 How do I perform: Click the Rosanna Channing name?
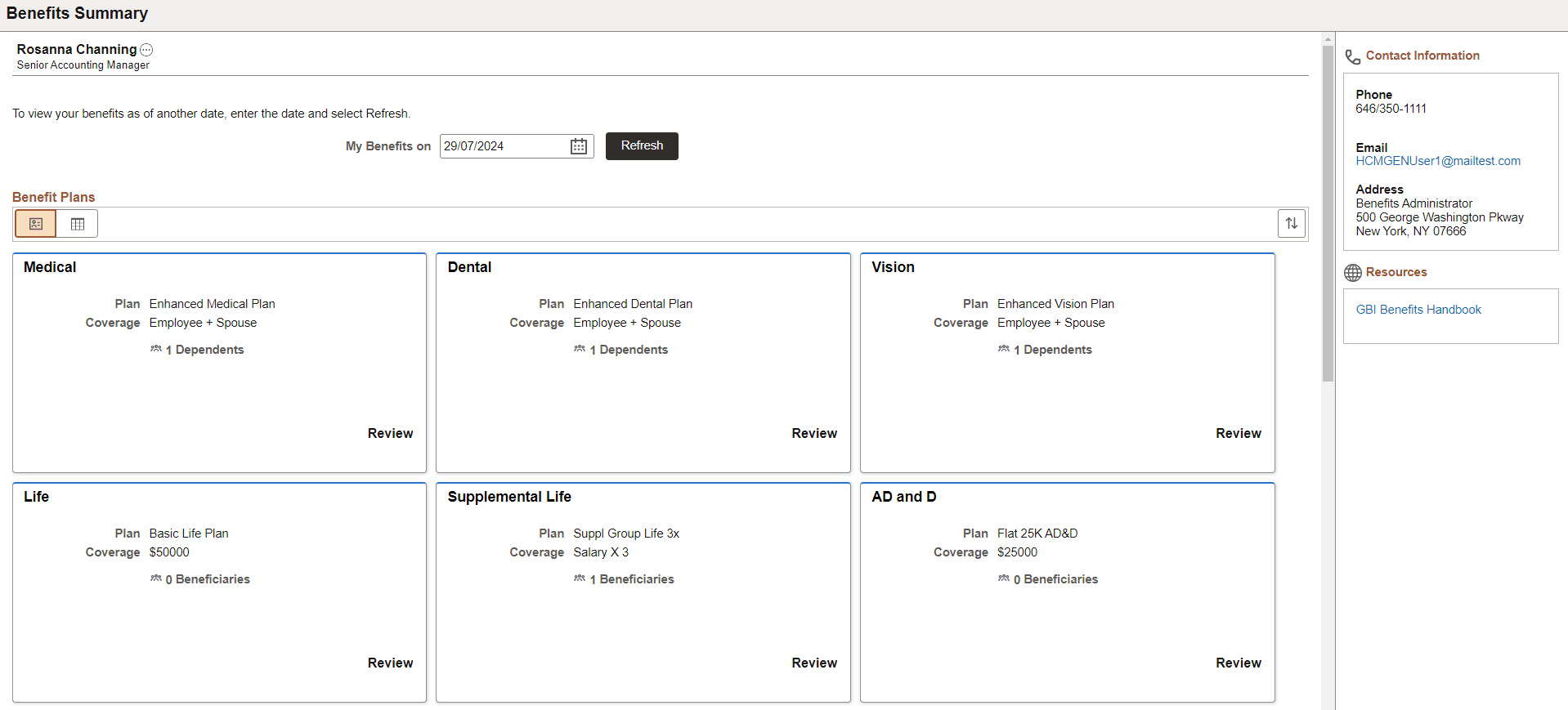click(x=77, y=50)
